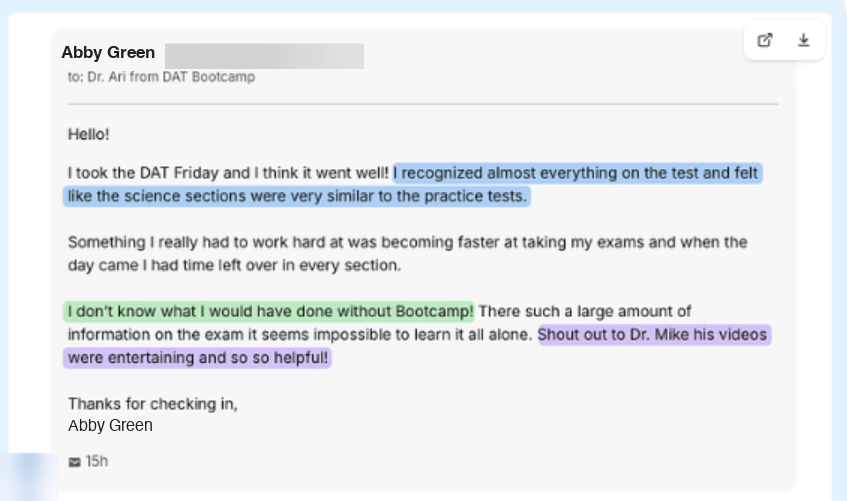The height and width of the screenshot is (501, 847).
Task: Click the Abby Green signature at bottom
Action: coord(110,426)
